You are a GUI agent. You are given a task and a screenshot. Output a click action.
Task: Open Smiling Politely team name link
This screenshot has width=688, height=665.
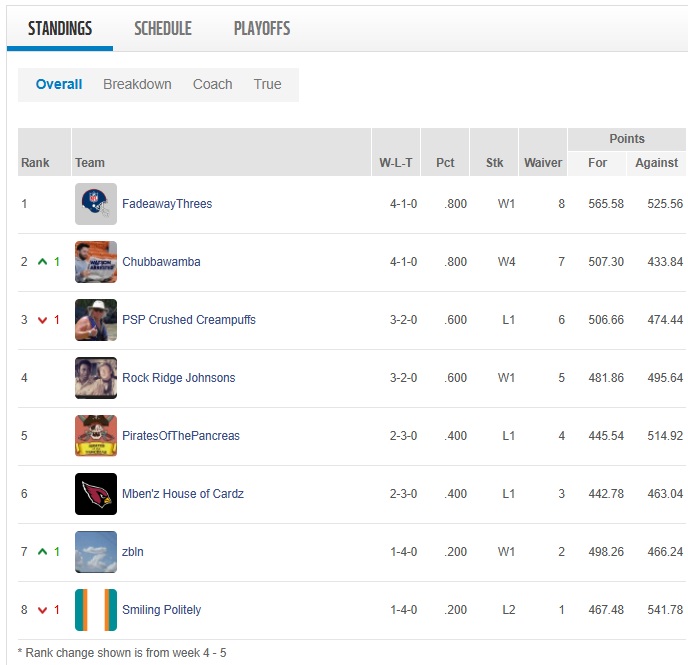161,610
